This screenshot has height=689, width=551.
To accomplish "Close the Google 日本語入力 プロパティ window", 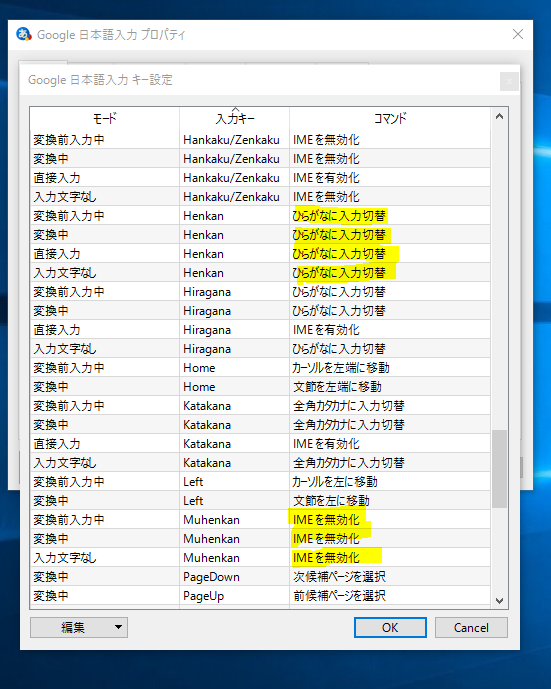I will 518,34.
